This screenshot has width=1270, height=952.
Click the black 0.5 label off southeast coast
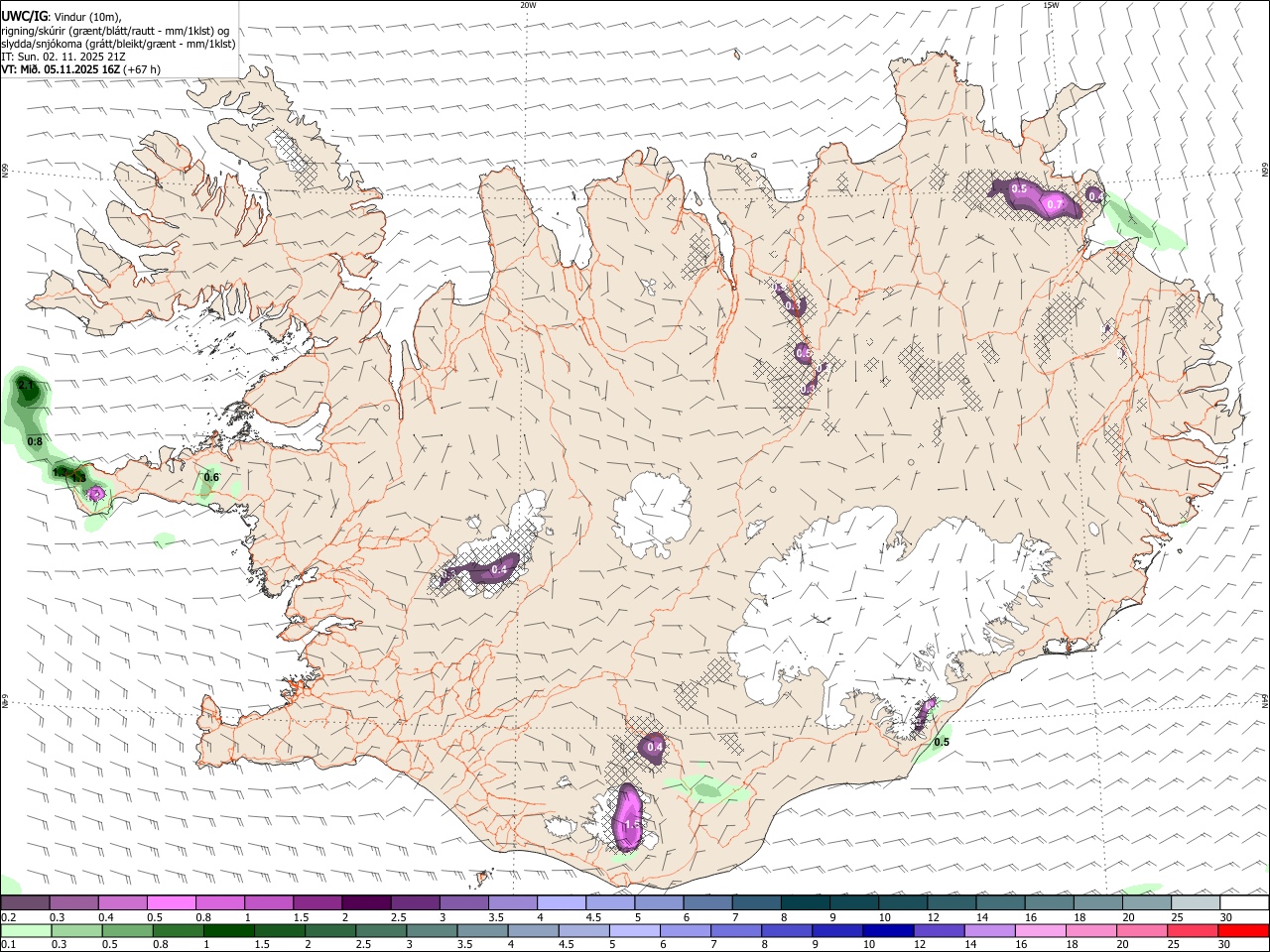(x=942, y=742)
